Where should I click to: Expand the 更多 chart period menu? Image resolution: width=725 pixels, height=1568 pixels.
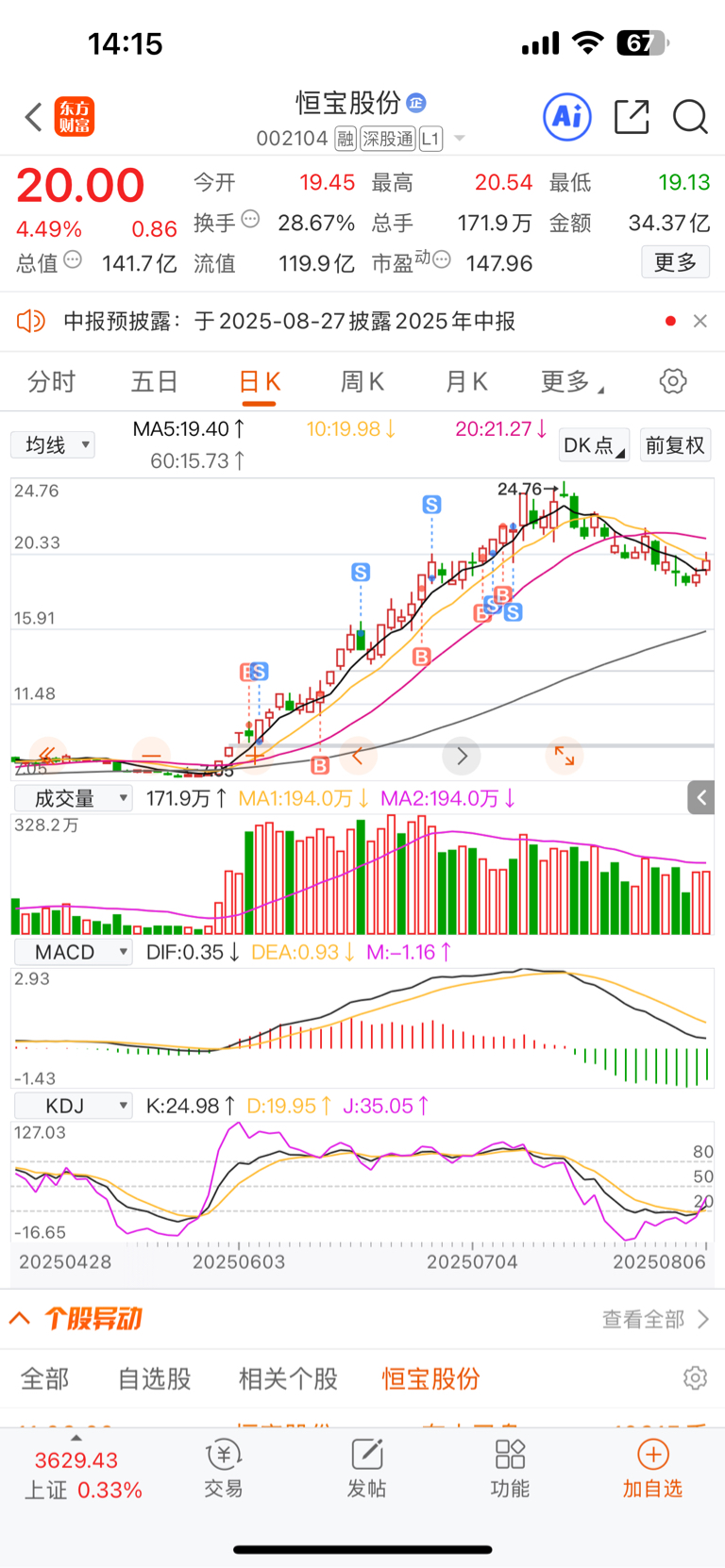(571, 381)
